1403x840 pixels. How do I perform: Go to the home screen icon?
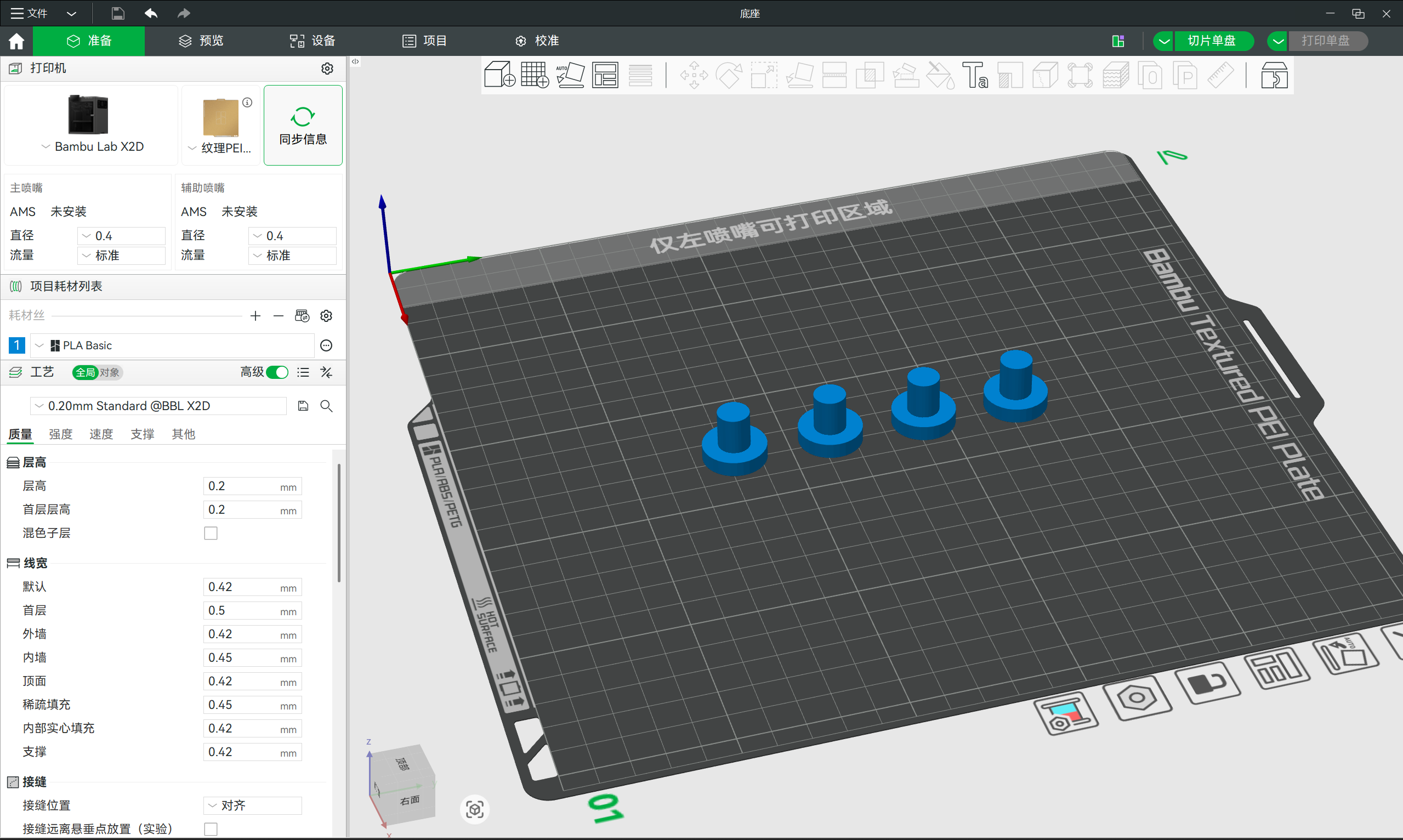click(x=16, y=41)
